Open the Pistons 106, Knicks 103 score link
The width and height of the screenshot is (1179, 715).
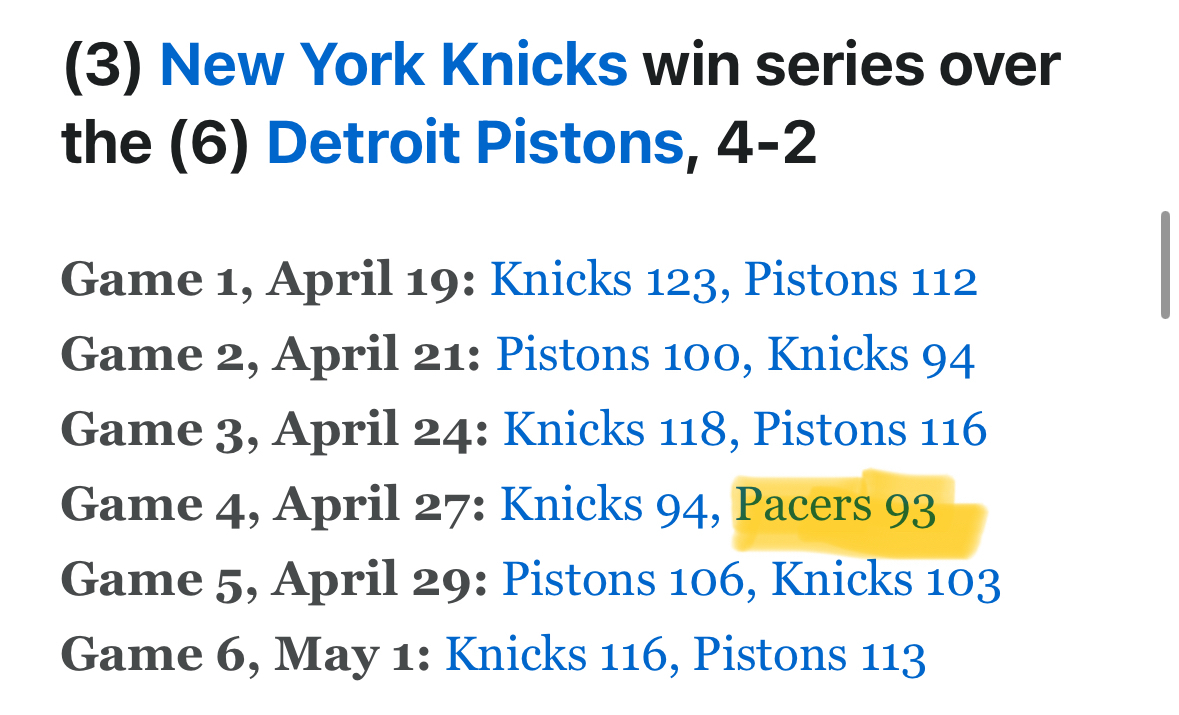click(x=750, y=581)
